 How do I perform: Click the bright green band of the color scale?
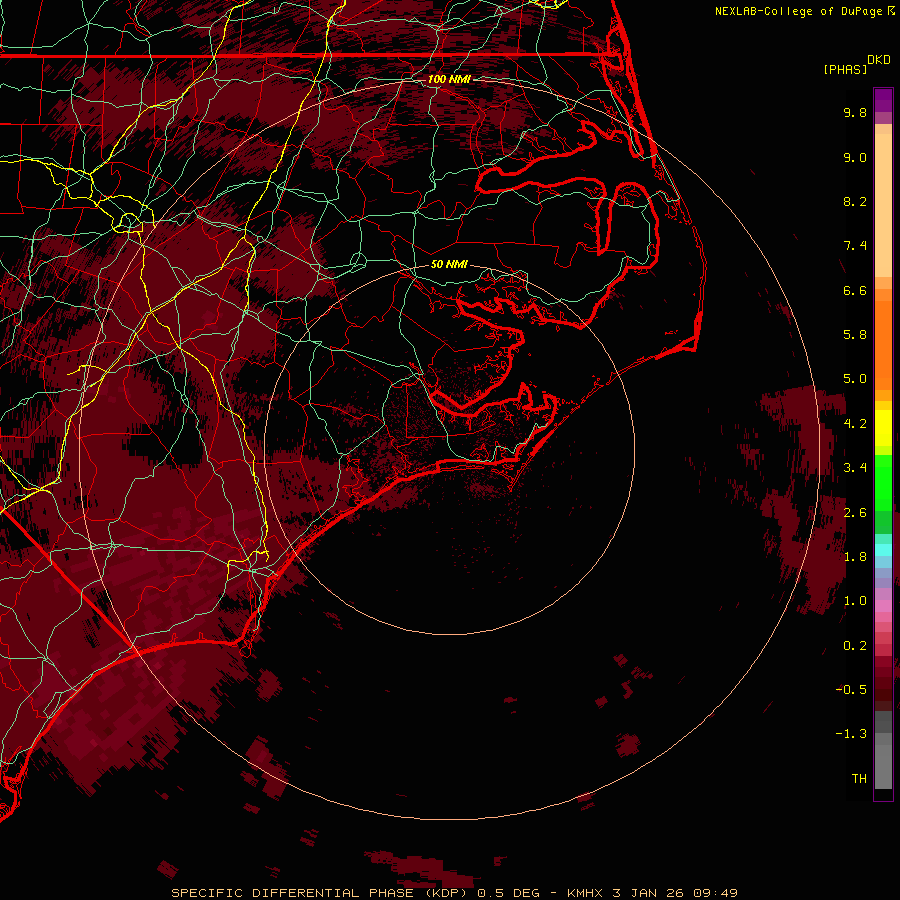click(x=883, y=482)
